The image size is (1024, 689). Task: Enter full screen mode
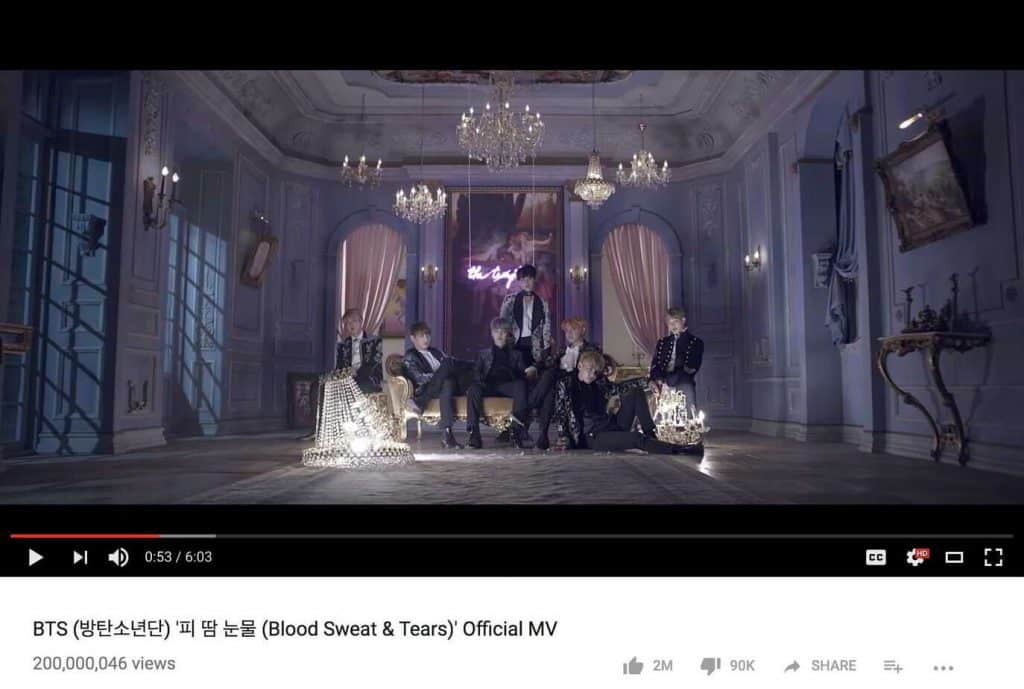pos(993,557)
